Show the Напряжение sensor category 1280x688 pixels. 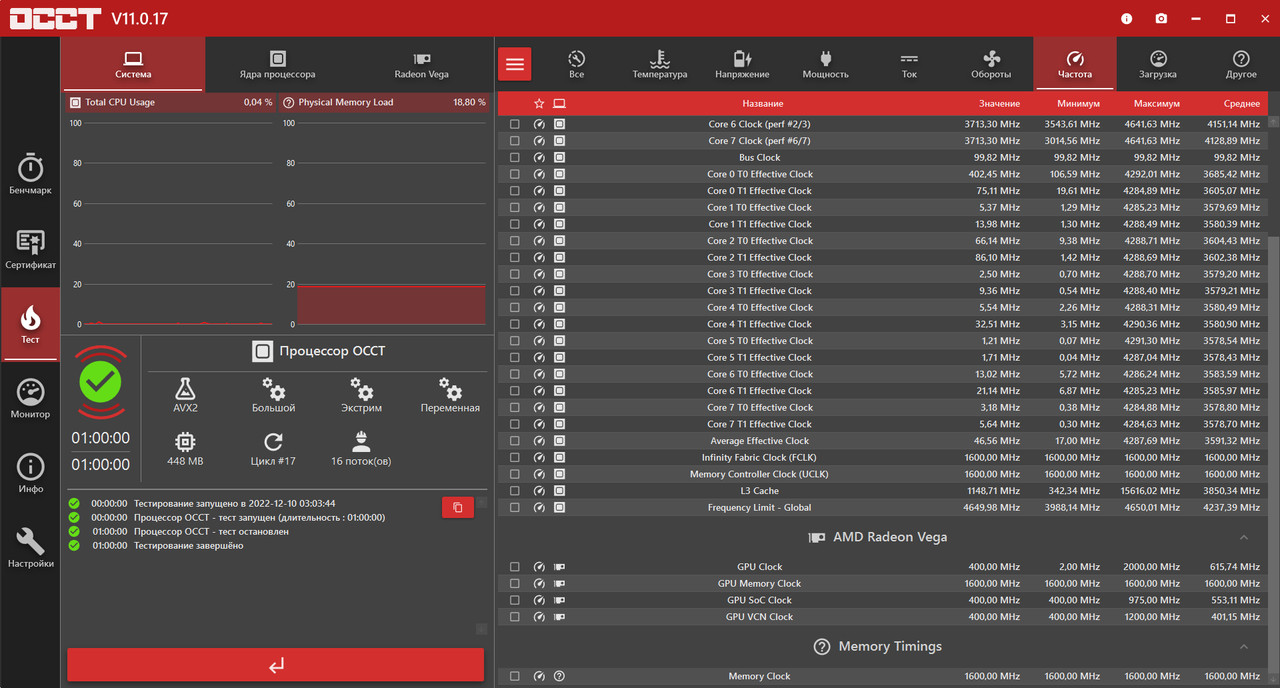[x=742, y=64]
